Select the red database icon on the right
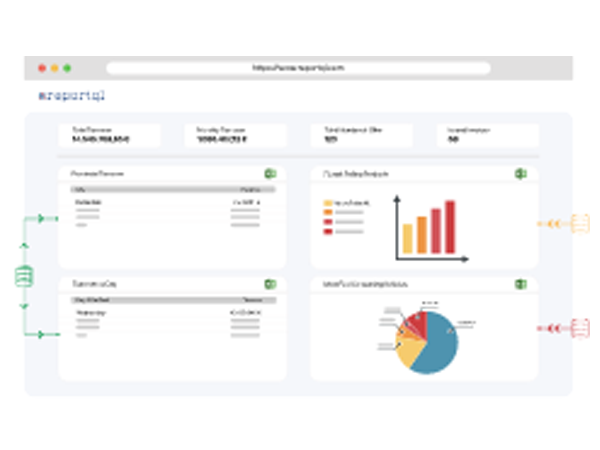 (578, 328)
